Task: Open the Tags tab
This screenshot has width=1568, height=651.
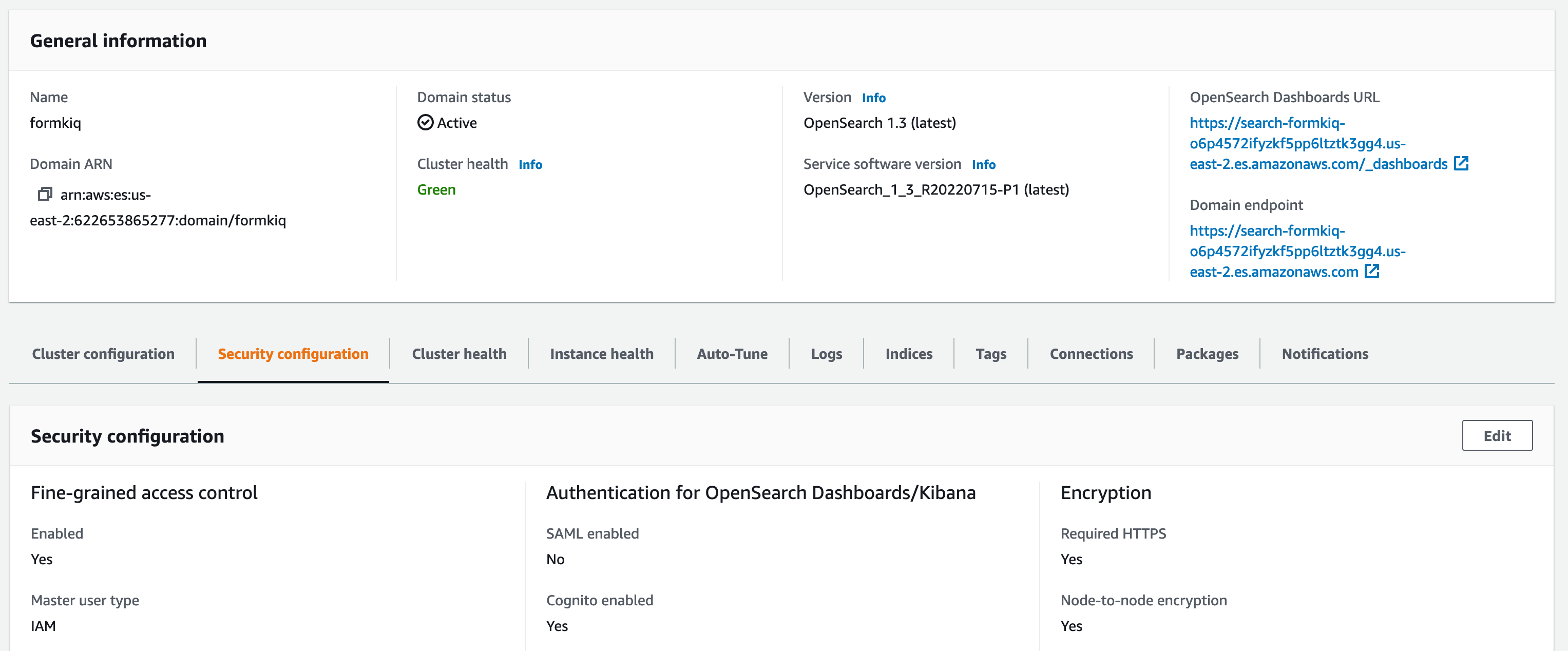Action: coord(991,354)
